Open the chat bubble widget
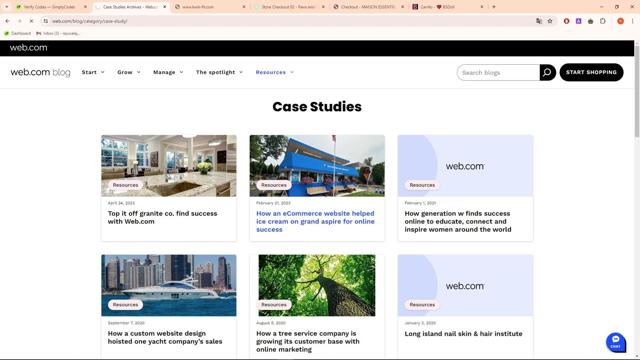 click(x=616, y=342)
